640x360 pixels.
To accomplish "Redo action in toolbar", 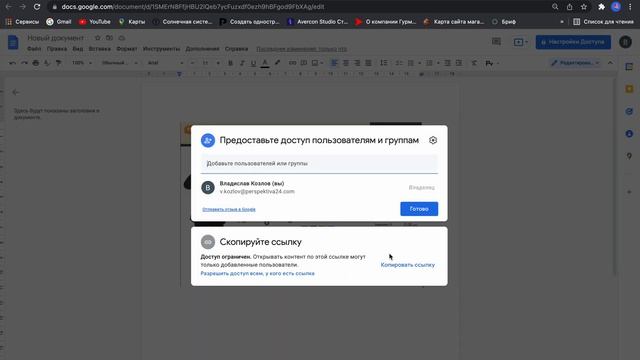I will tap(24, 63).
